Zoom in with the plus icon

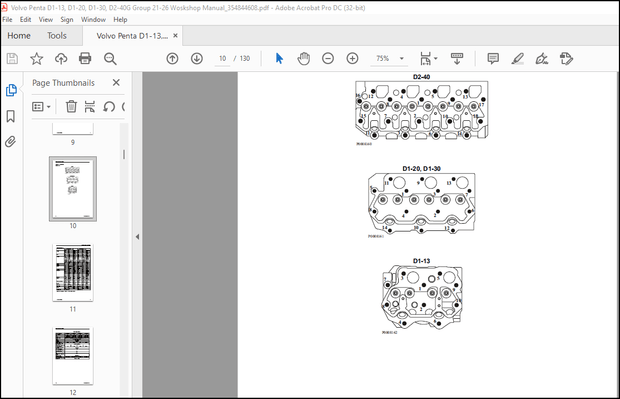click(x=352, y=59)
